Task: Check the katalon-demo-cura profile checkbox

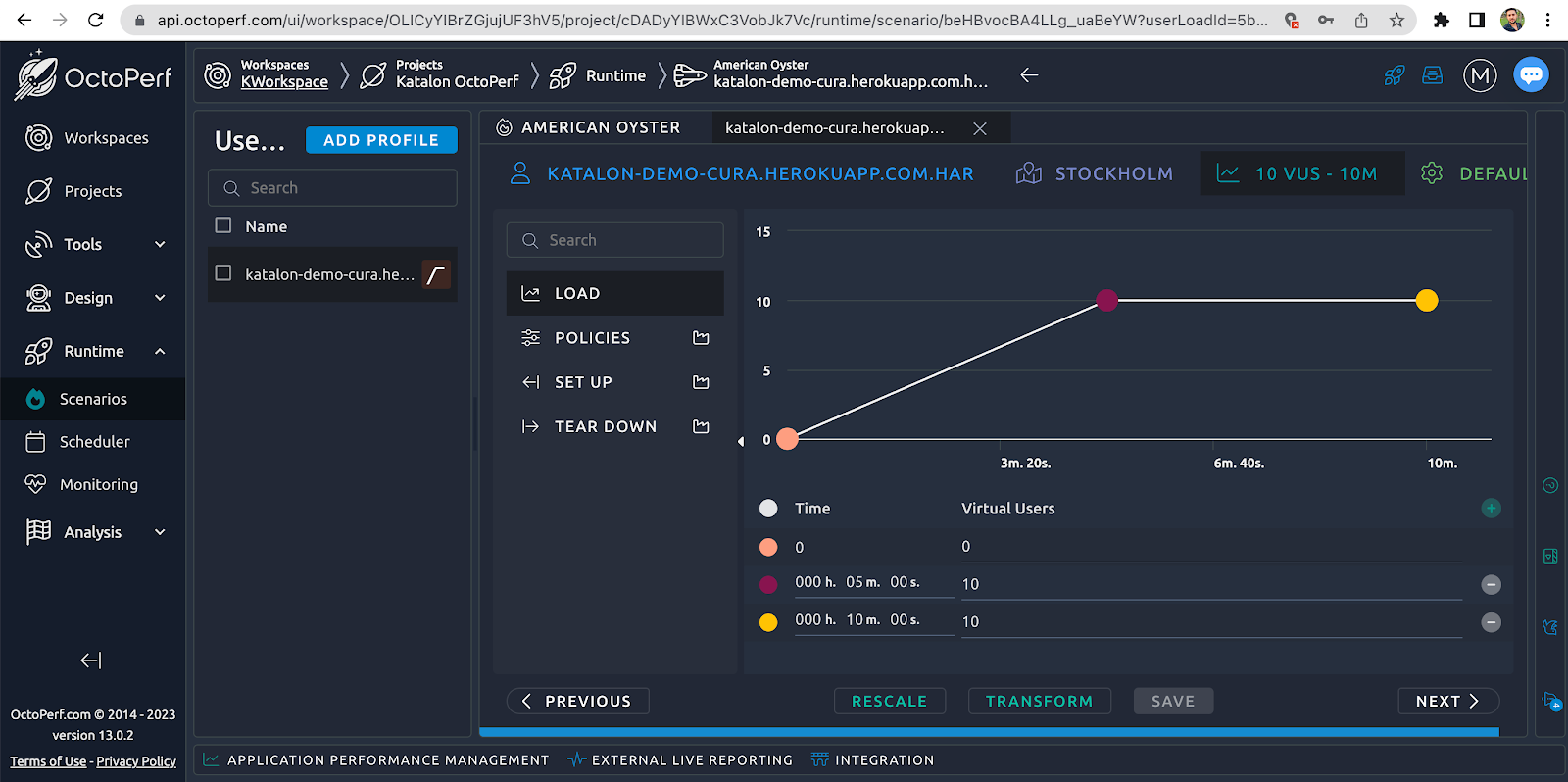Action: [223, 273]
